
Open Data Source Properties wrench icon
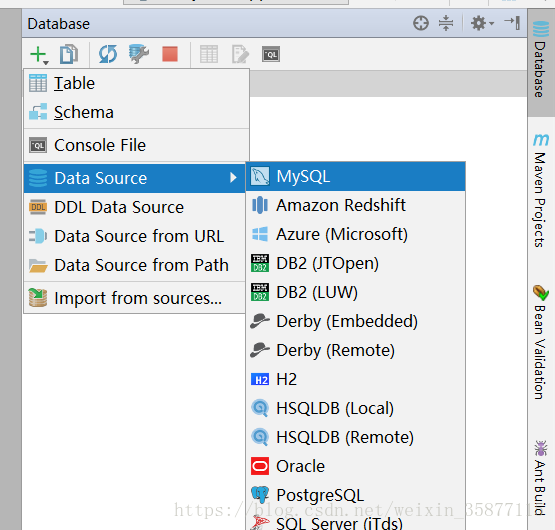point(138,54)
